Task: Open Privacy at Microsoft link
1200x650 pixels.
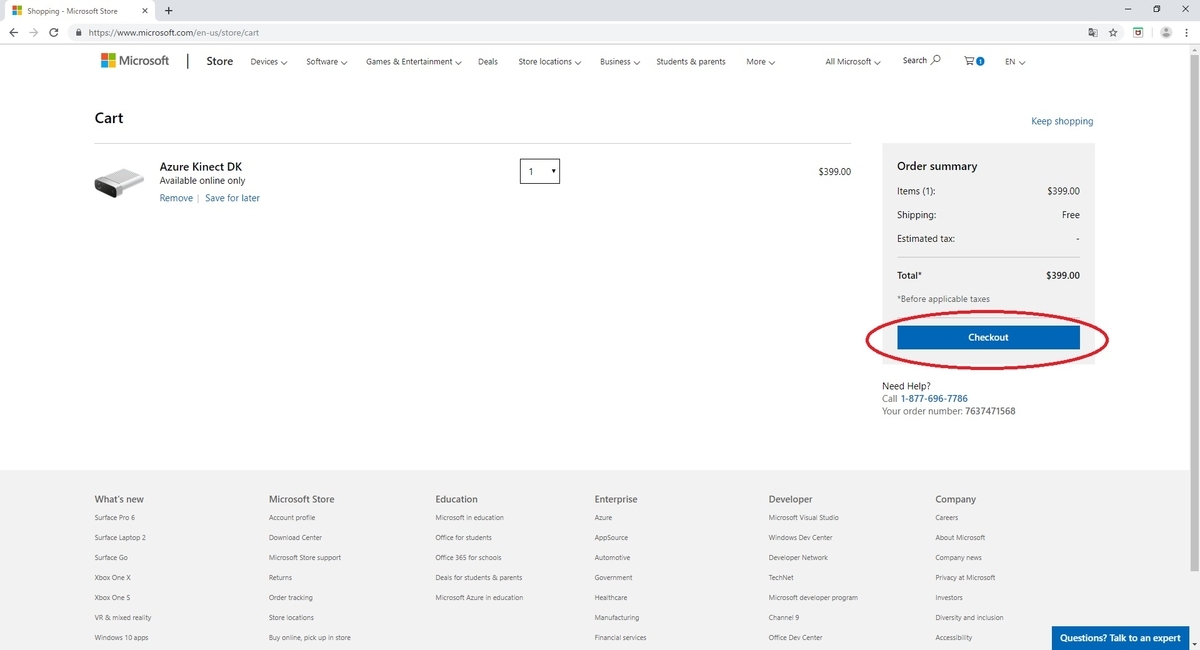Action: (965, 578)
